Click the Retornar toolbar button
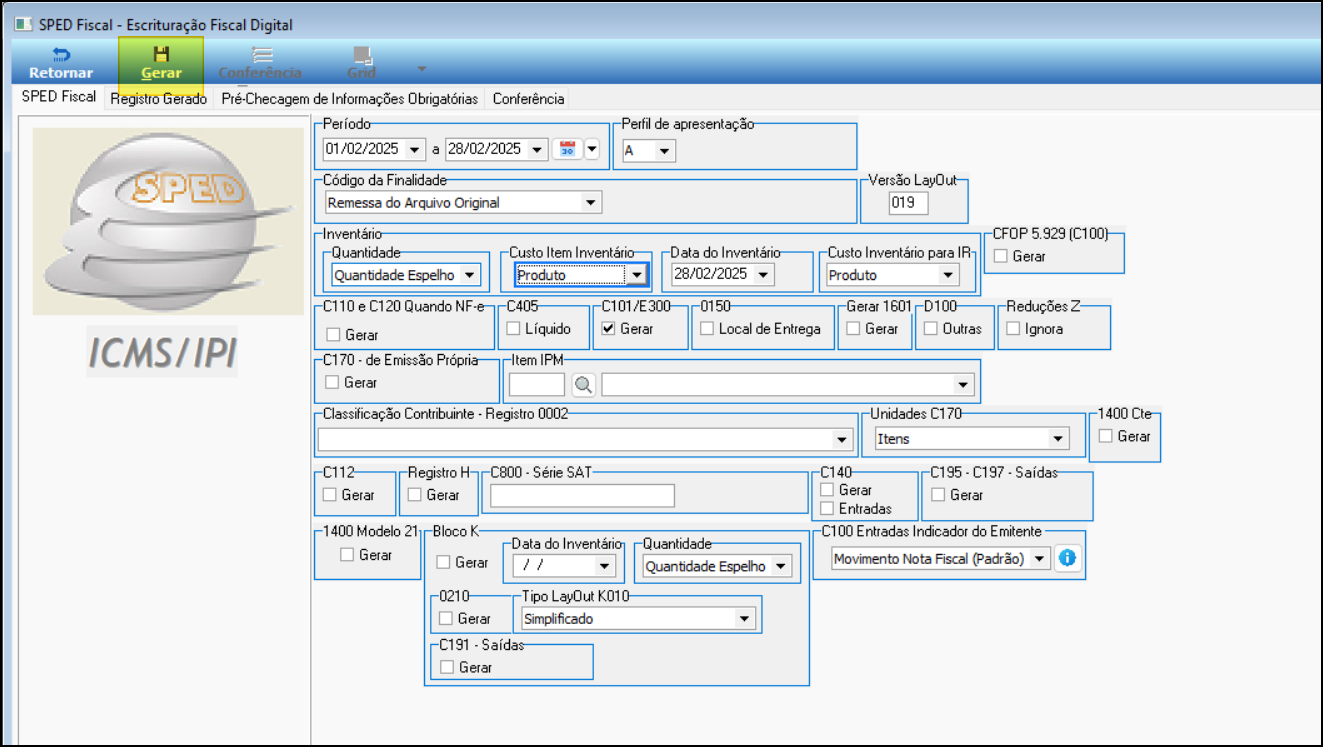The image size is (1323, 747). [61, 62]
